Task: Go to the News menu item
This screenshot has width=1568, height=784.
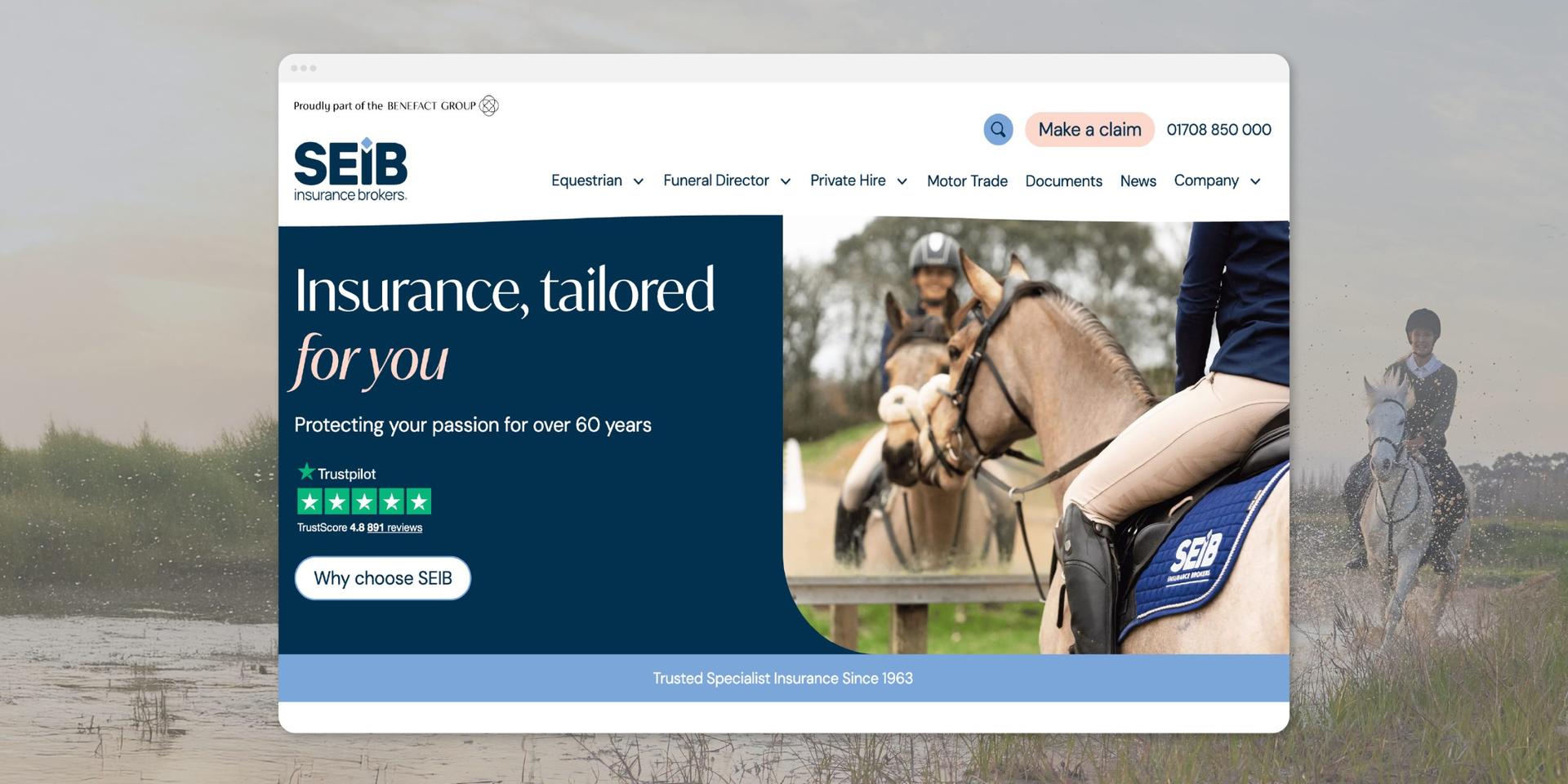Action: click(x=1138, y=181)
